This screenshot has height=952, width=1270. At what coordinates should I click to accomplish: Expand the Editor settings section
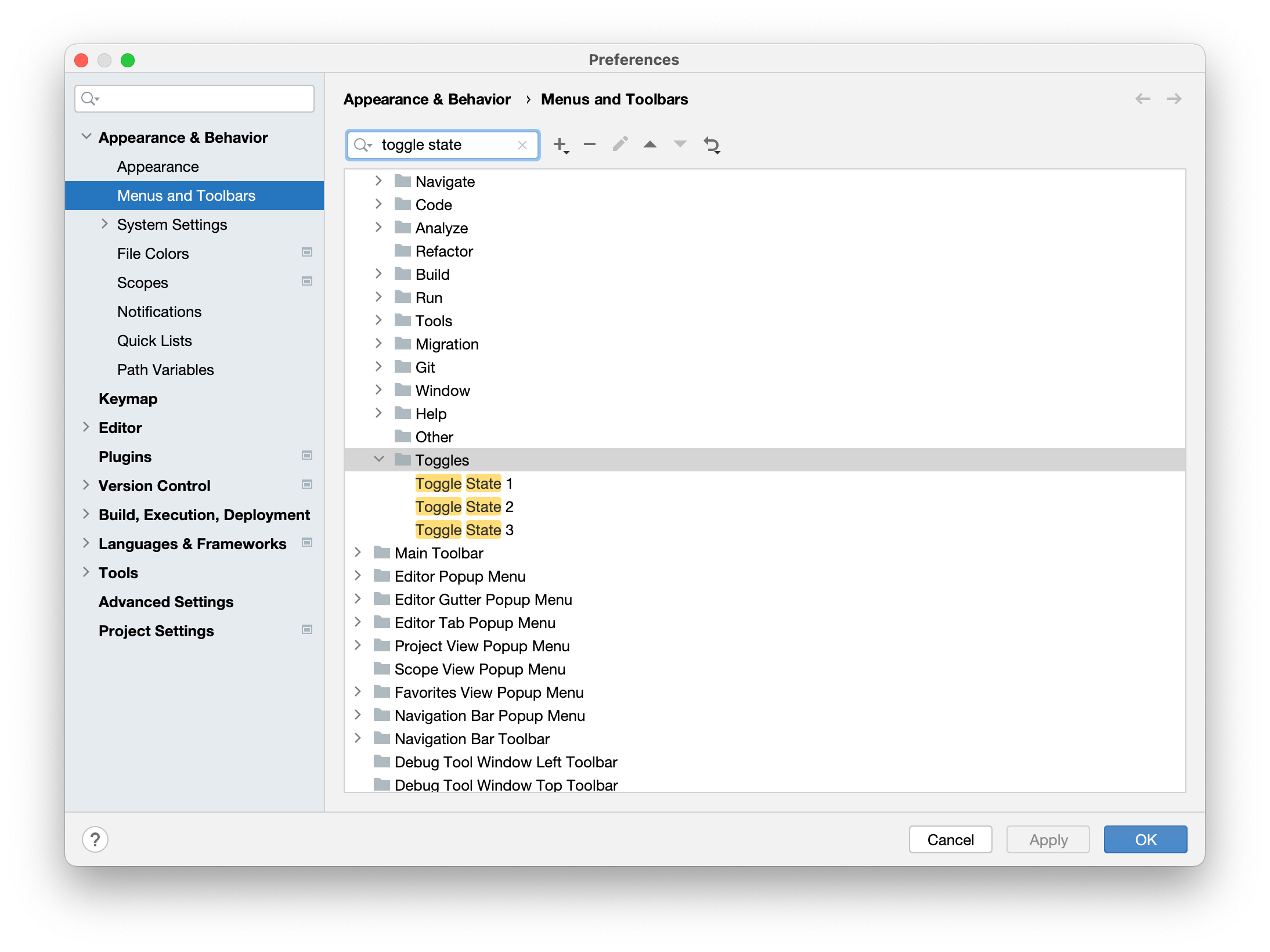[86, 427]
